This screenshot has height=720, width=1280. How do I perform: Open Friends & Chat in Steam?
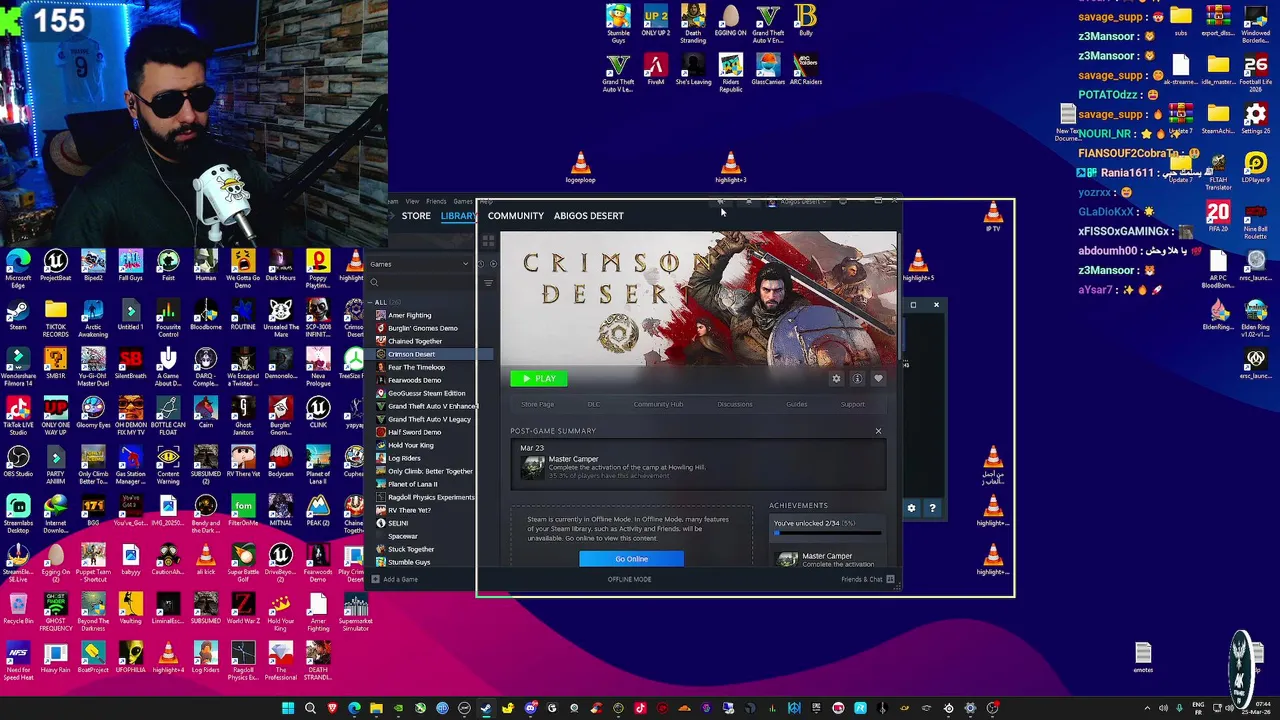click(867, 579)
